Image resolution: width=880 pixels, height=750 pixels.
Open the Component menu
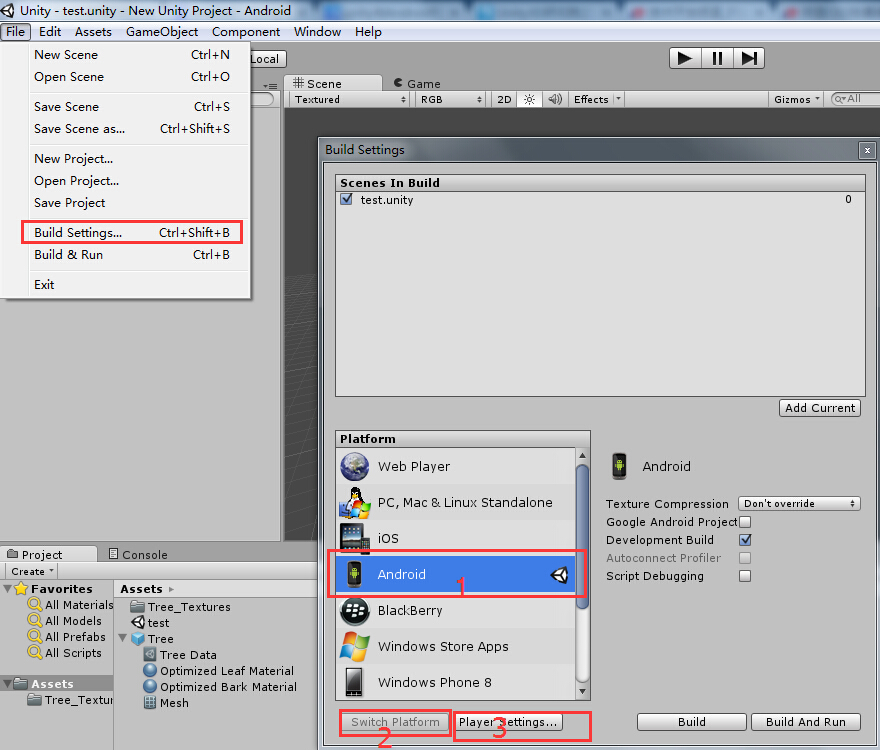pos(246,32)
